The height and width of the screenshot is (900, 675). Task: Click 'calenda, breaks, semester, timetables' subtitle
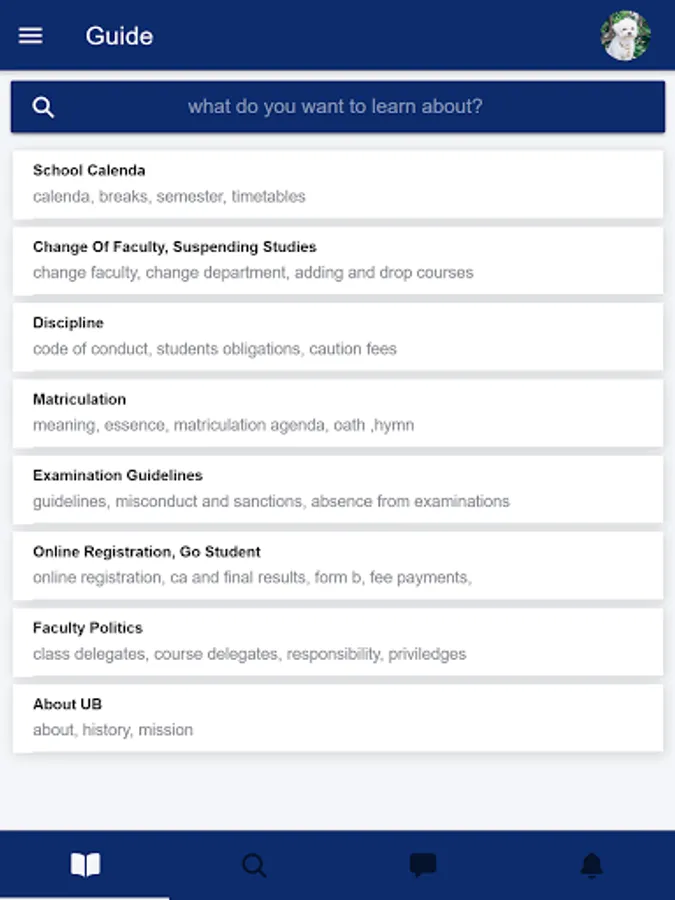pyautogui.click(x=169, y=197)
